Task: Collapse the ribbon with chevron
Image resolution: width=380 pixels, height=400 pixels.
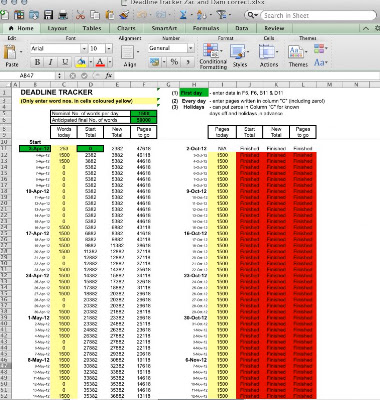Action: coord(366,28)
